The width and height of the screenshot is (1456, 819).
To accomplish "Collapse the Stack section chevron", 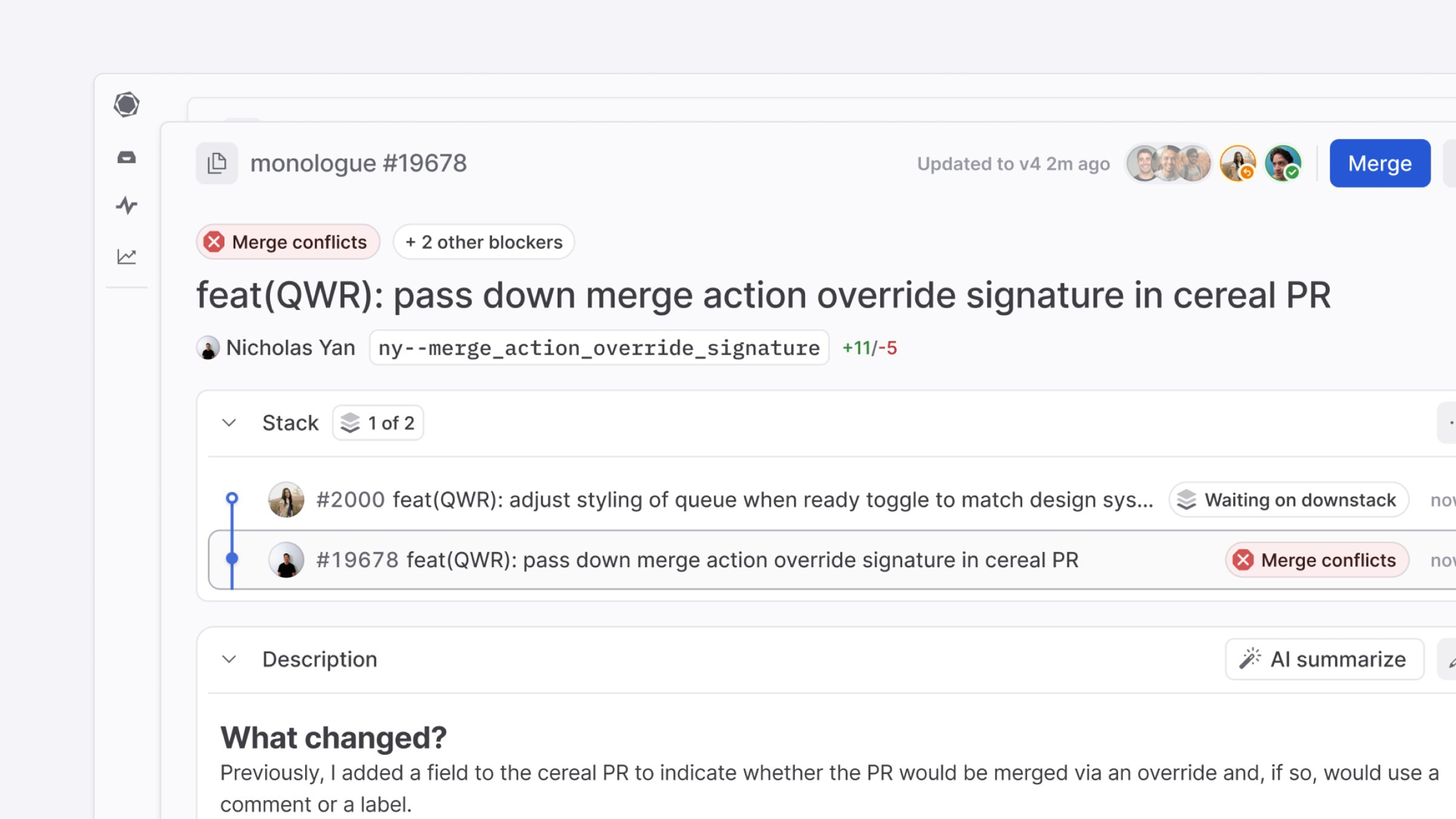I will click(229, 423).
